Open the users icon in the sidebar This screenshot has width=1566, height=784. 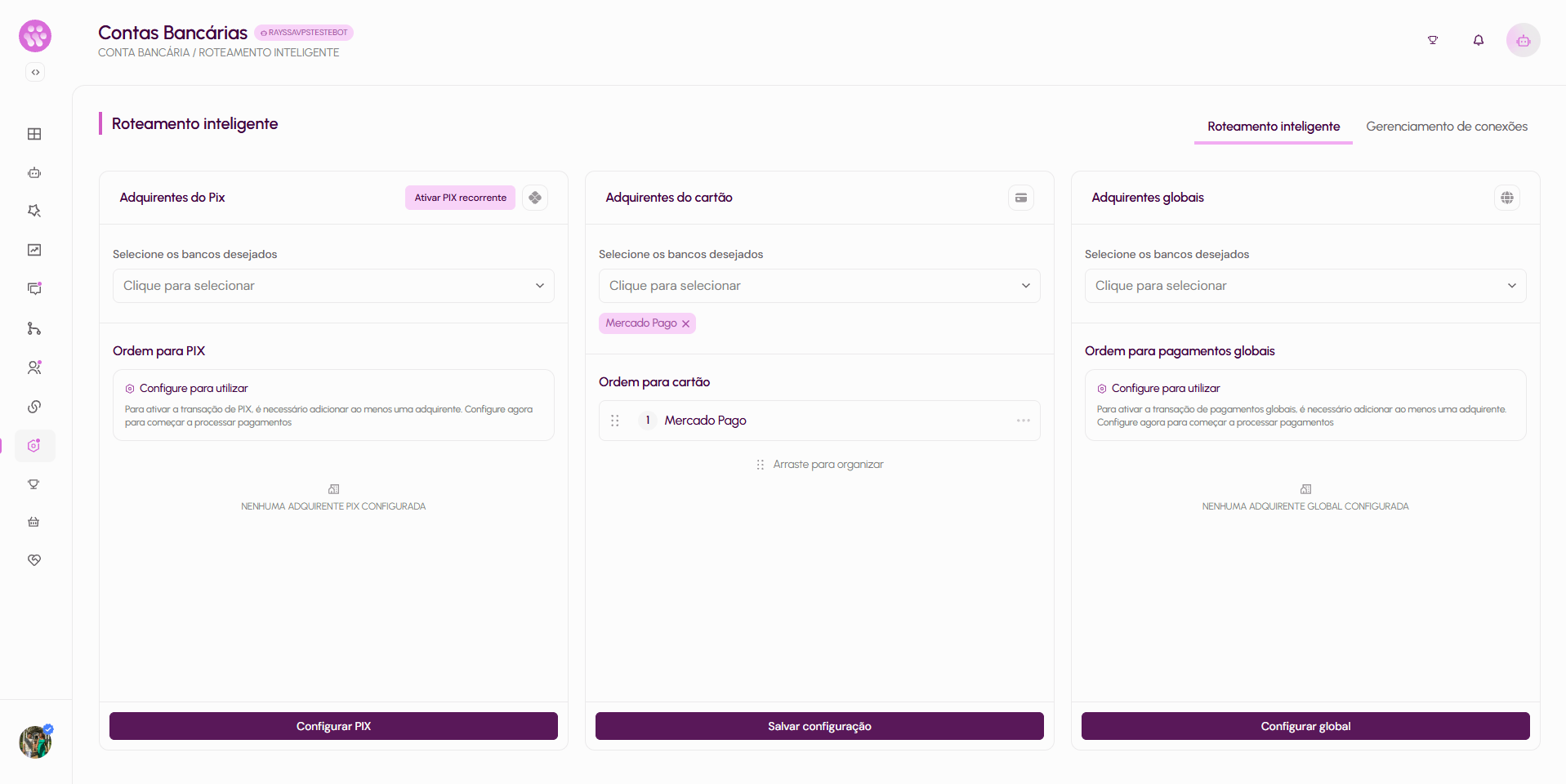point(34,367)
